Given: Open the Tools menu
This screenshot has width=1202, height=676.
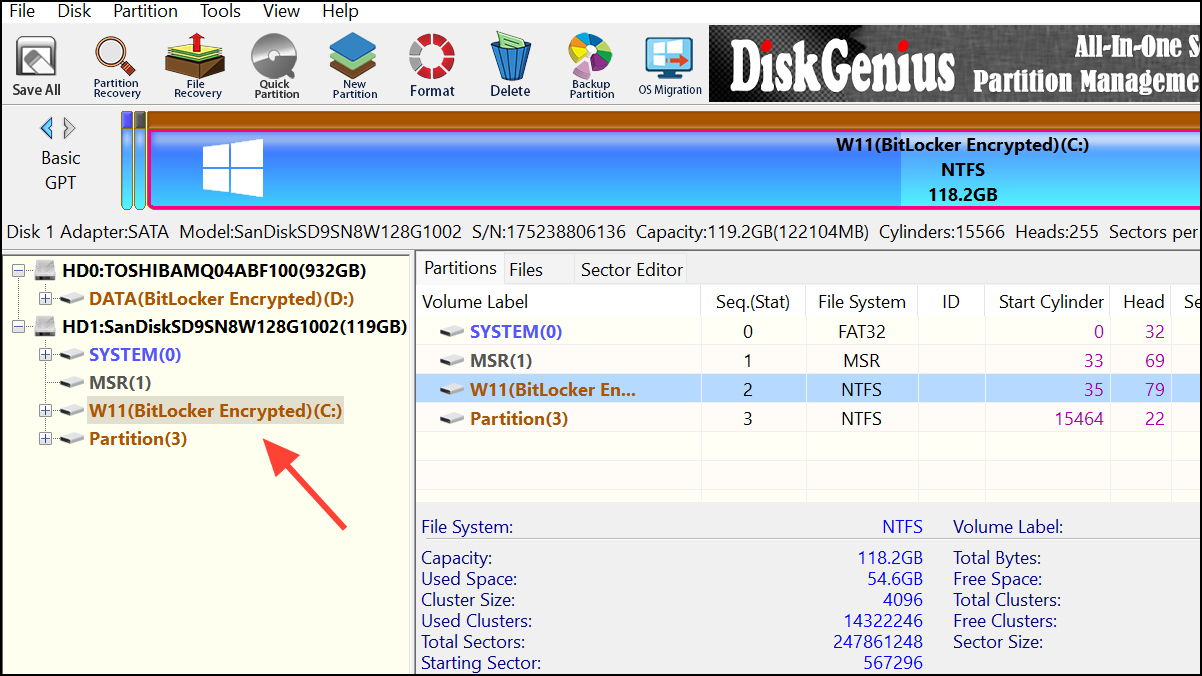Looking at the screenshot, I should [220, 11].
